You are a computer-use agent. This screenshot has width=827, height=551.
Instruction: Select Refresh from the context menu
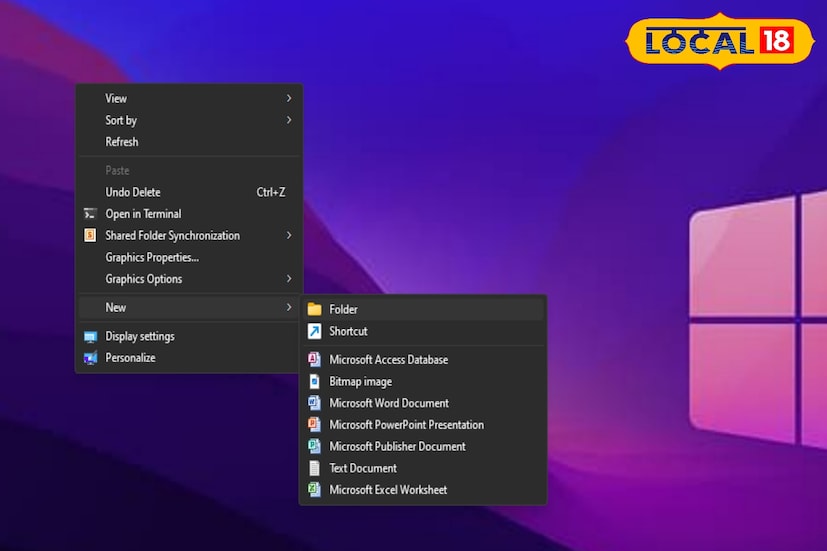click(122, 142)
